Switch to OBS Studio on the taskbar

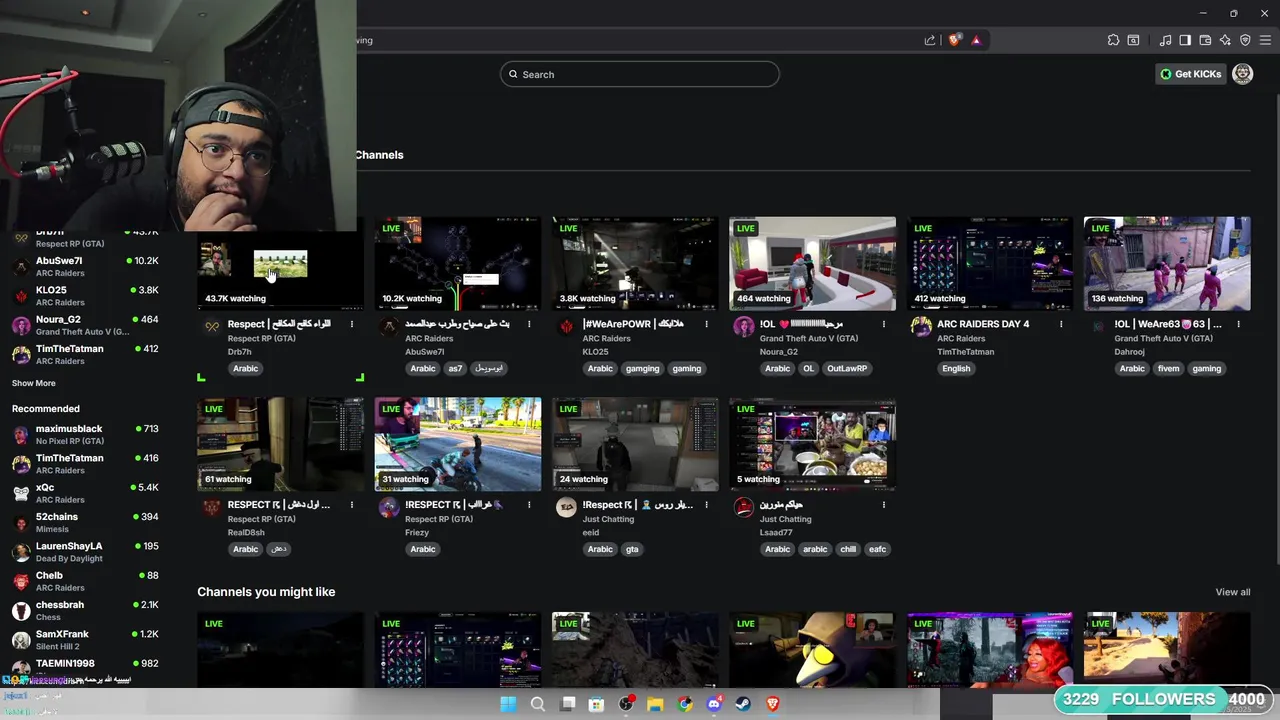(626, 704)
